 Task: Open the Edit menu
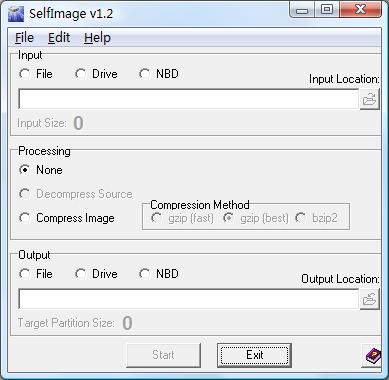59,38
